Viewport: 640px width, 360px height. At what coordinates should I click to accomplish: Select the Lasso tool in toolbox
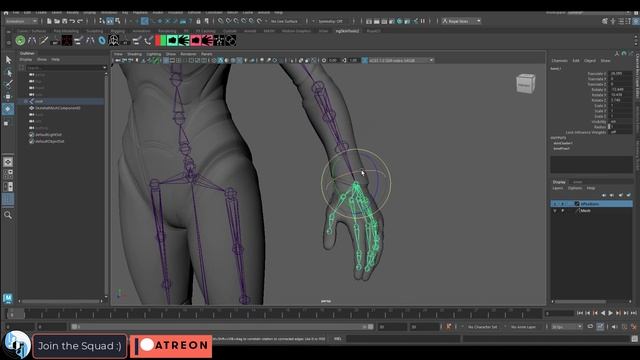tap(8, 73)
